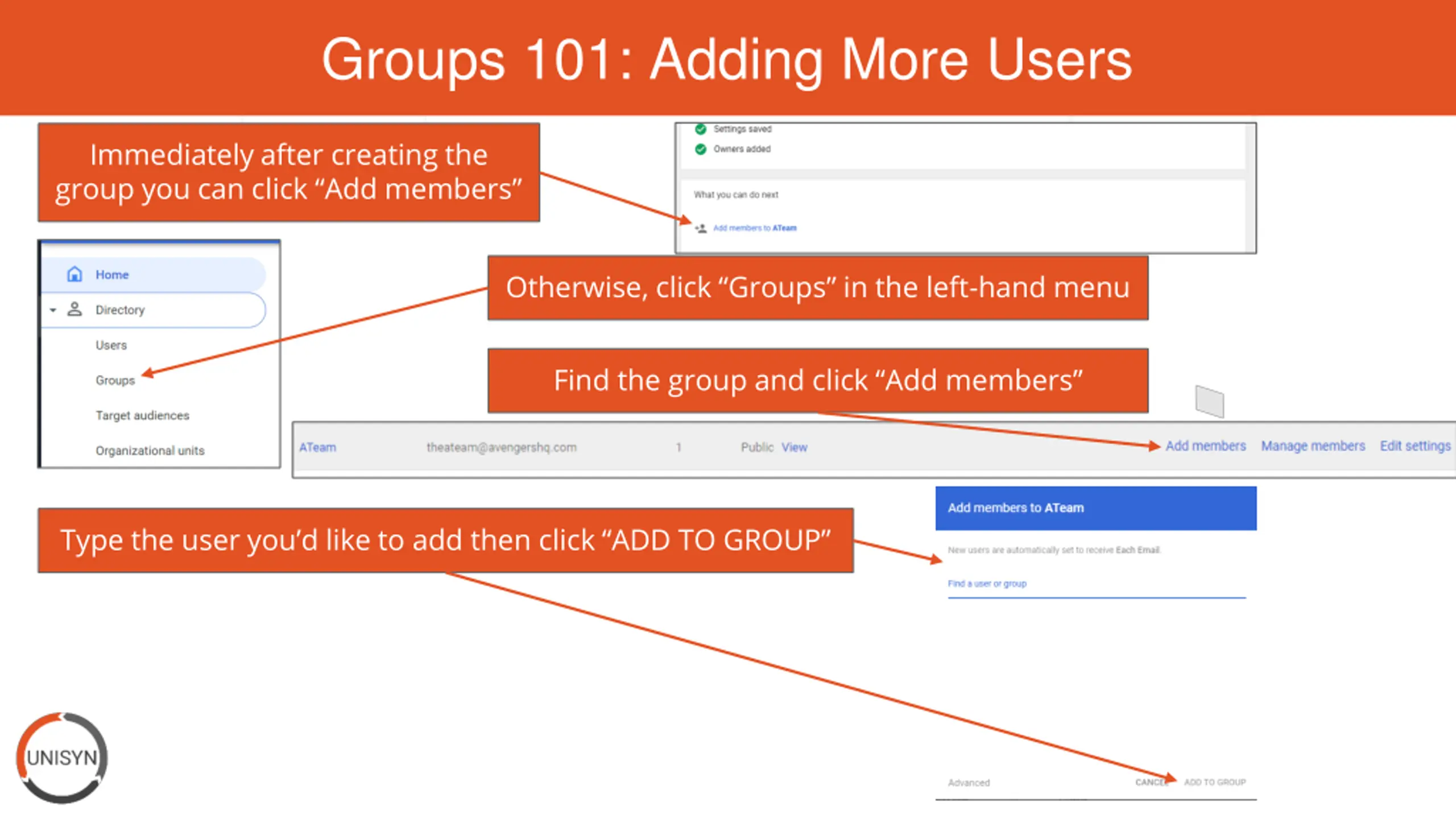
Task: Click the Directory person icon
Action: tap(75, 309)
